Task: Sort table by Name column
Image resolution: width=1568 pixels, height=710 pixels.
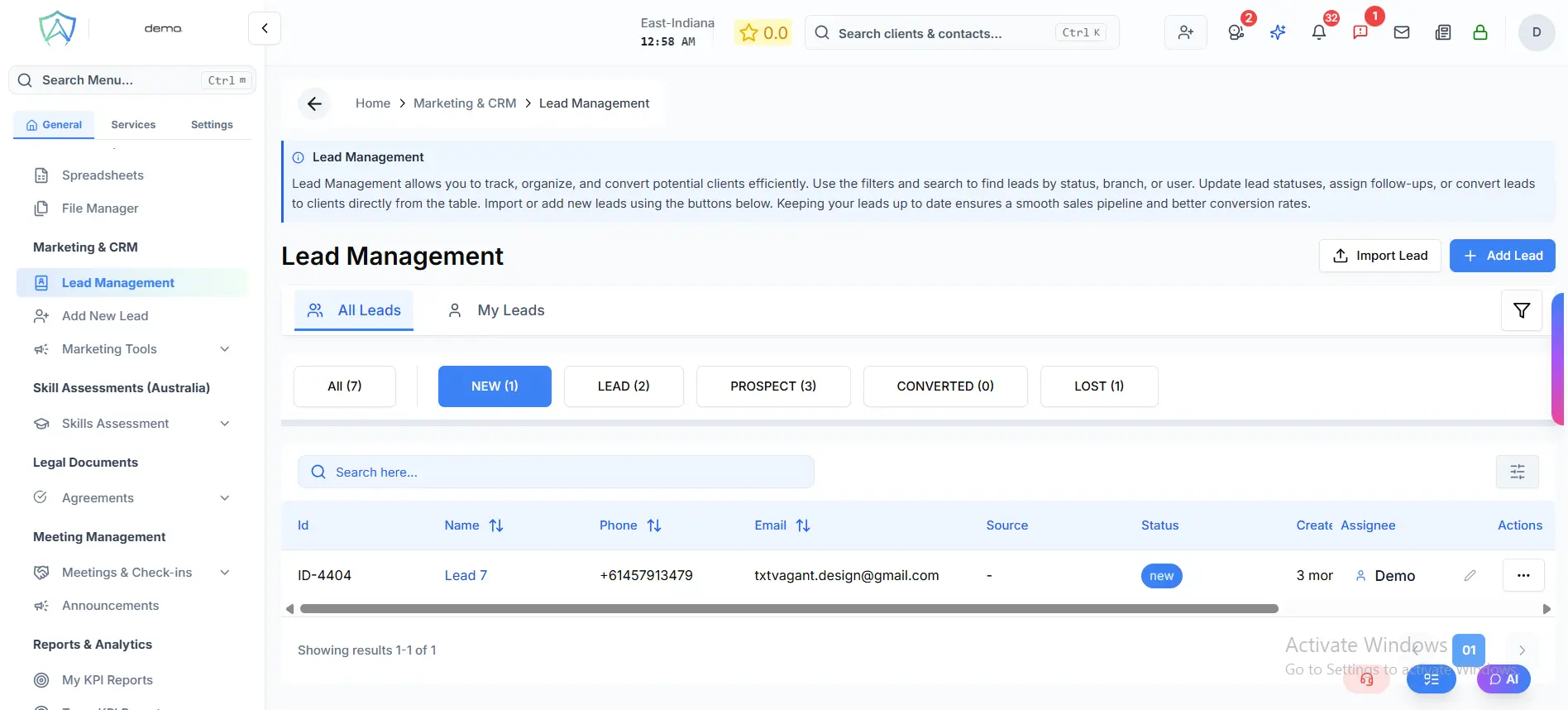Action: click(x=496, y=525)
